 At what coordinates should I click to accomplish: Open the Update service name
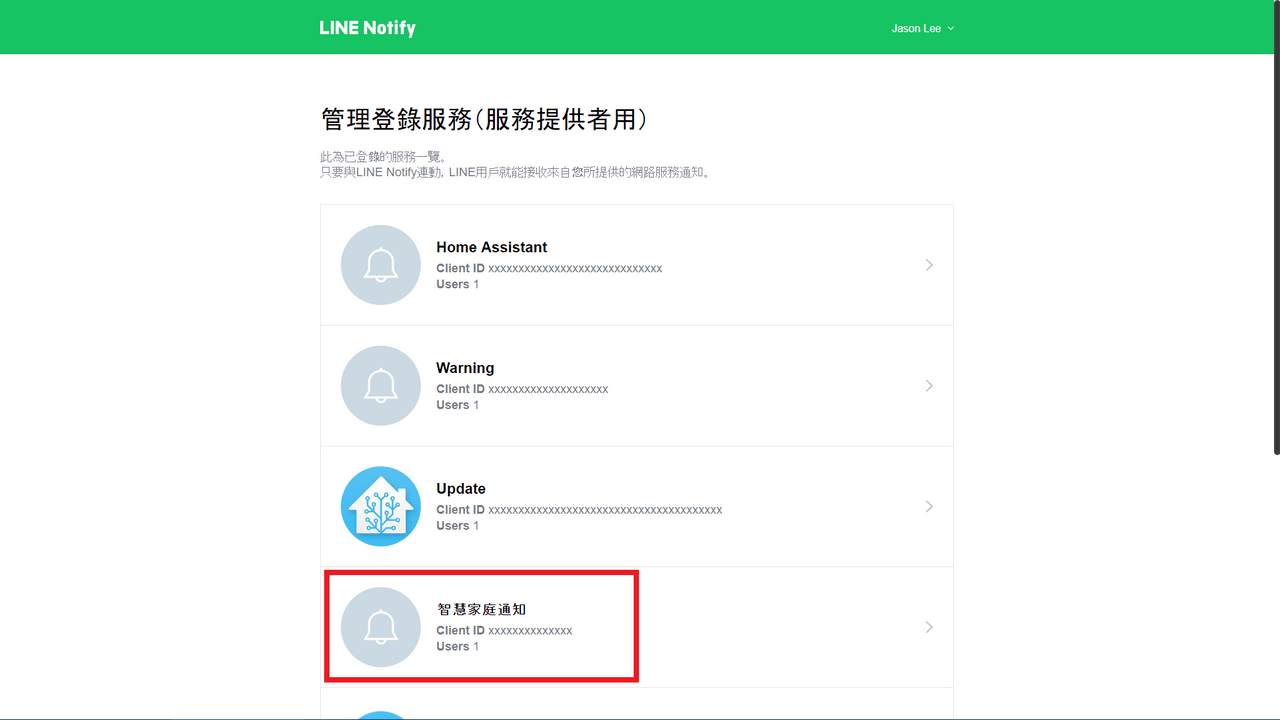tap(461, 489)
